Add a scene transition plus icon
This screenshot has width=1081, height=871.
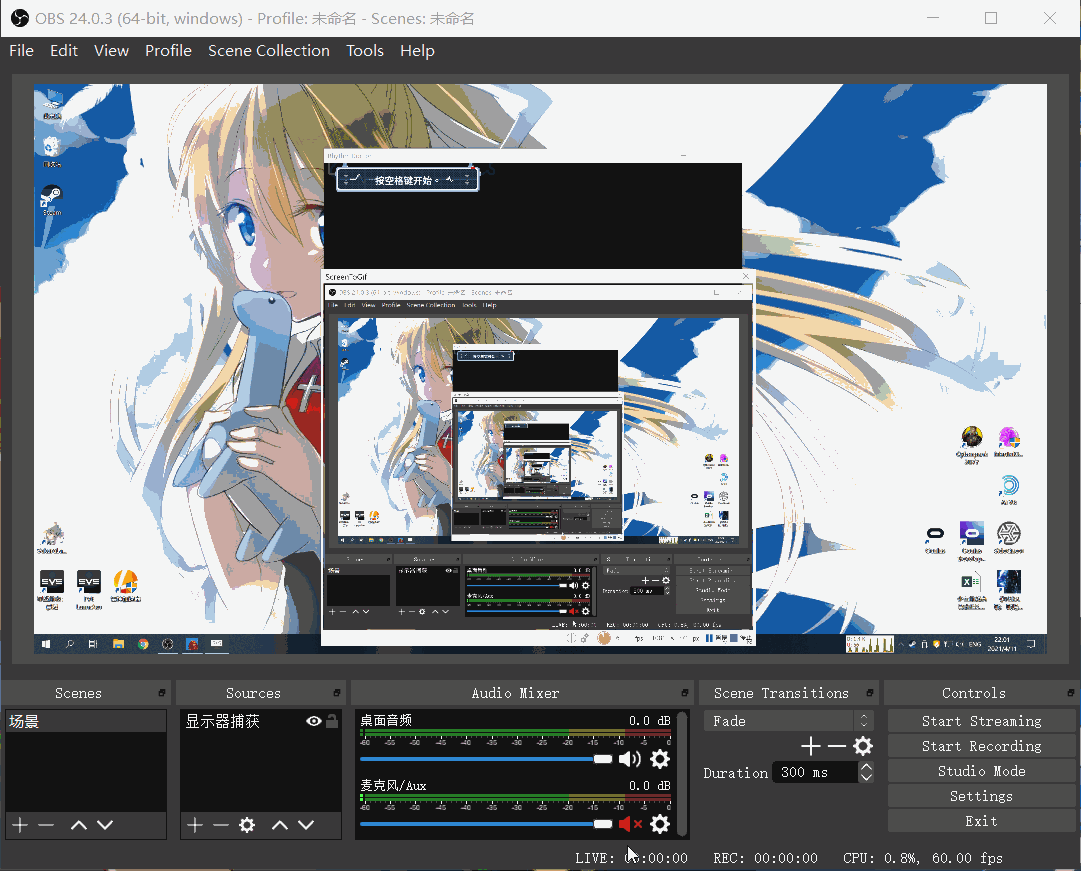pyautogui.click(x=811, y=746)
